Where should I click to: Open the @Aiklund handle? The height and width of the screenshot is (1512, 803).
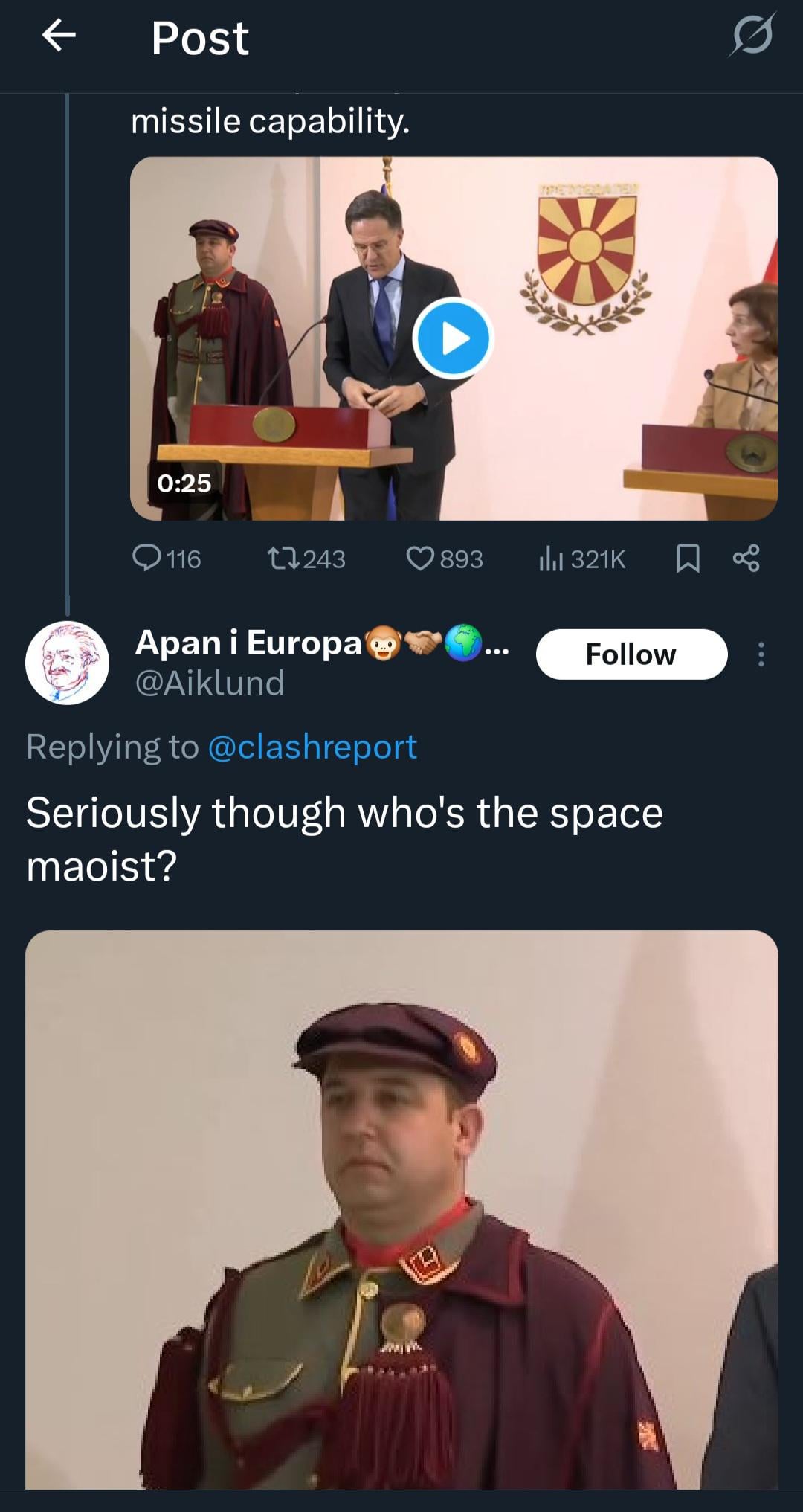click(x=210, y=683)
